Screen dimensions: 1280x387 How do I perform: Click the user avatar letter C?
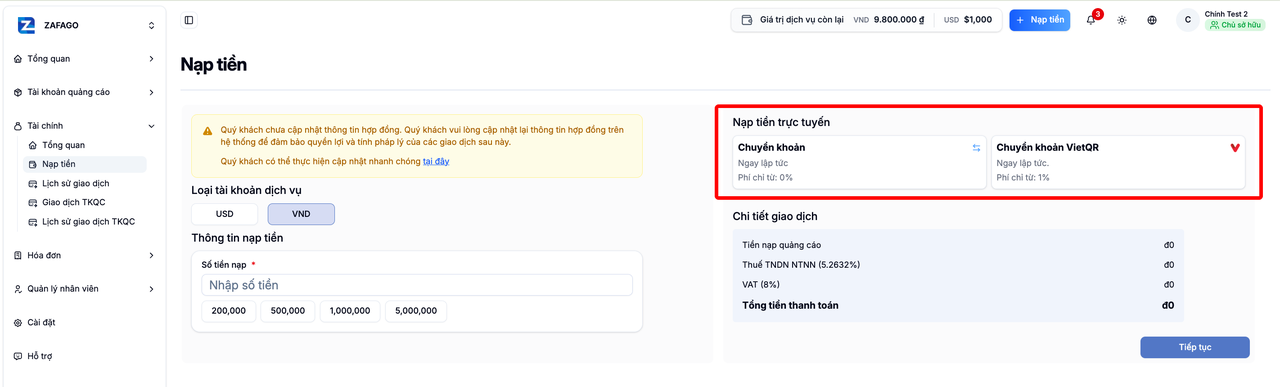pos(1187,20)
